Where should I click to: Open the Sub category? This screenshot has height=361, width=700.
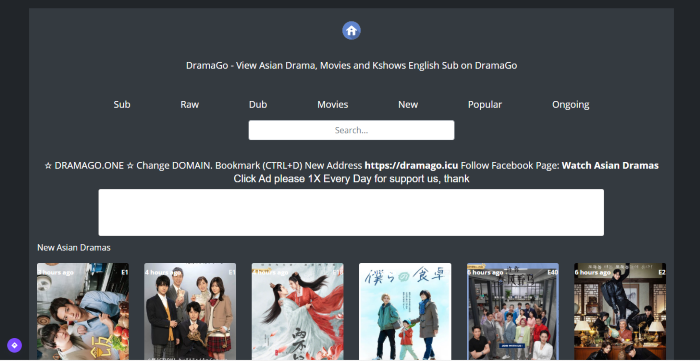[122, 104]
